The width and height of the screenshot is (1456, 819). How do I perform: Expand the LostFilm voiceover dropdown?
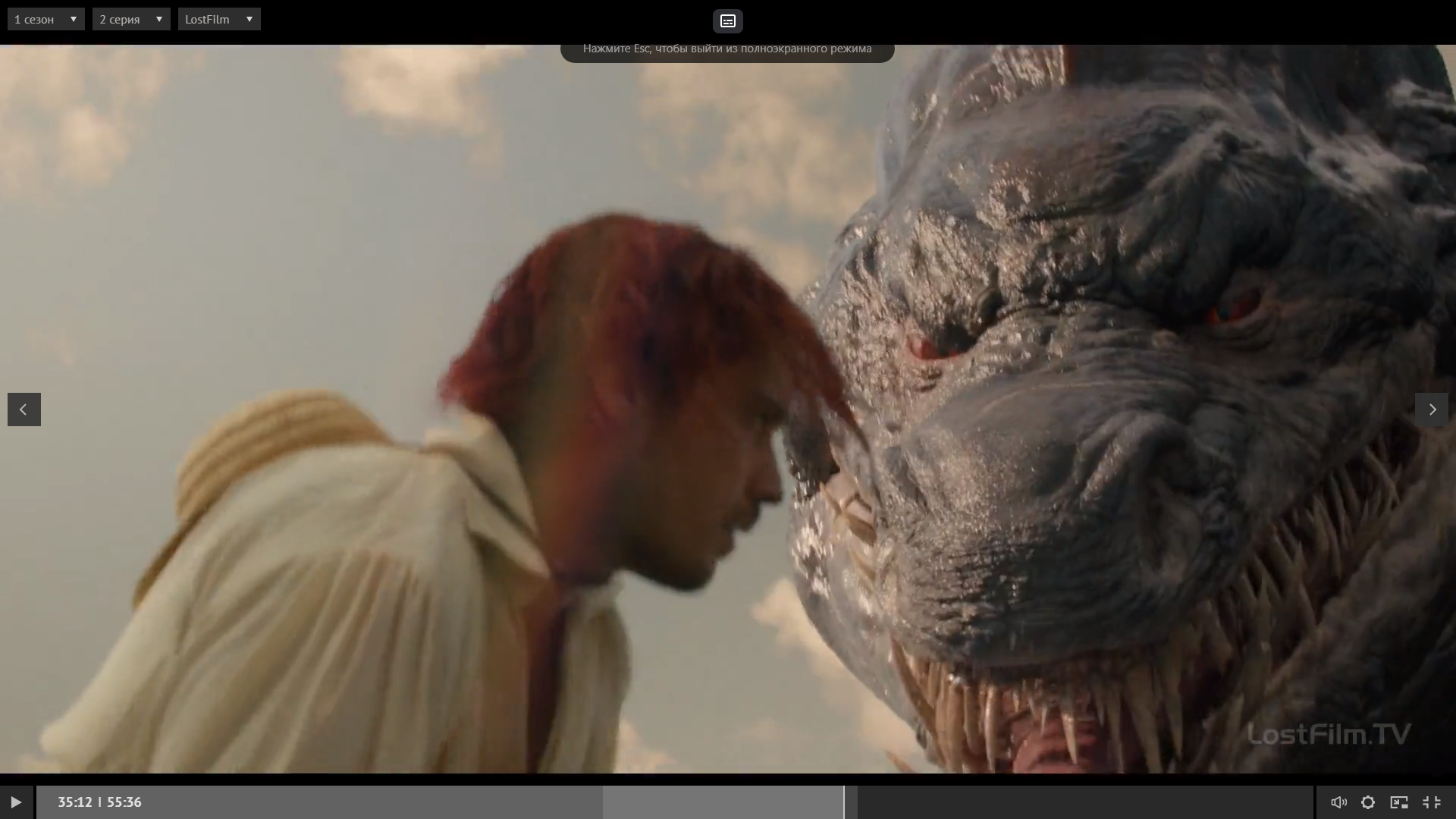point(218,19)
